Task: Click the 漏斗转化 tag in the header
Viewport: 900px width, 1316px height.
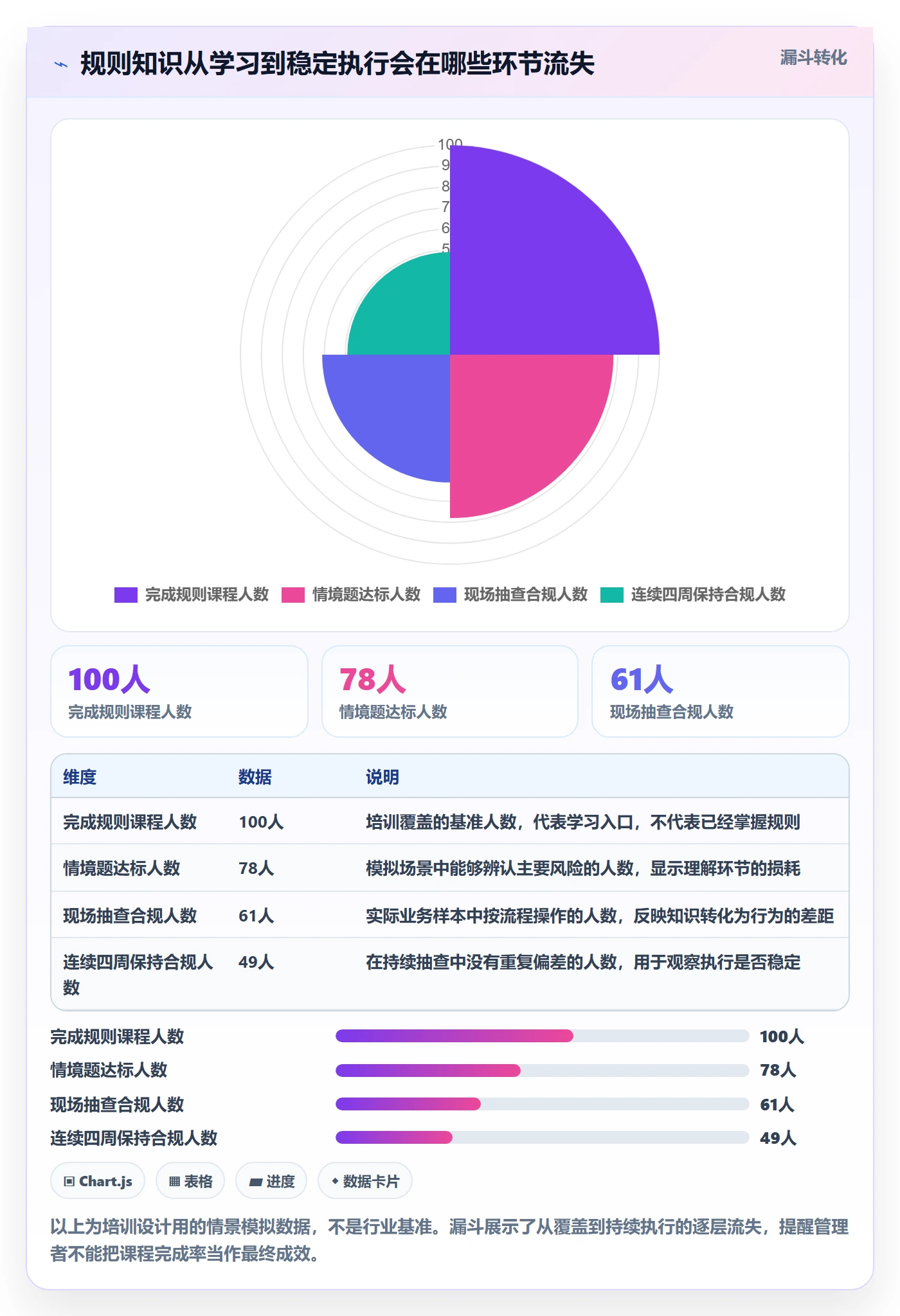Action: [x=813, y=58]
